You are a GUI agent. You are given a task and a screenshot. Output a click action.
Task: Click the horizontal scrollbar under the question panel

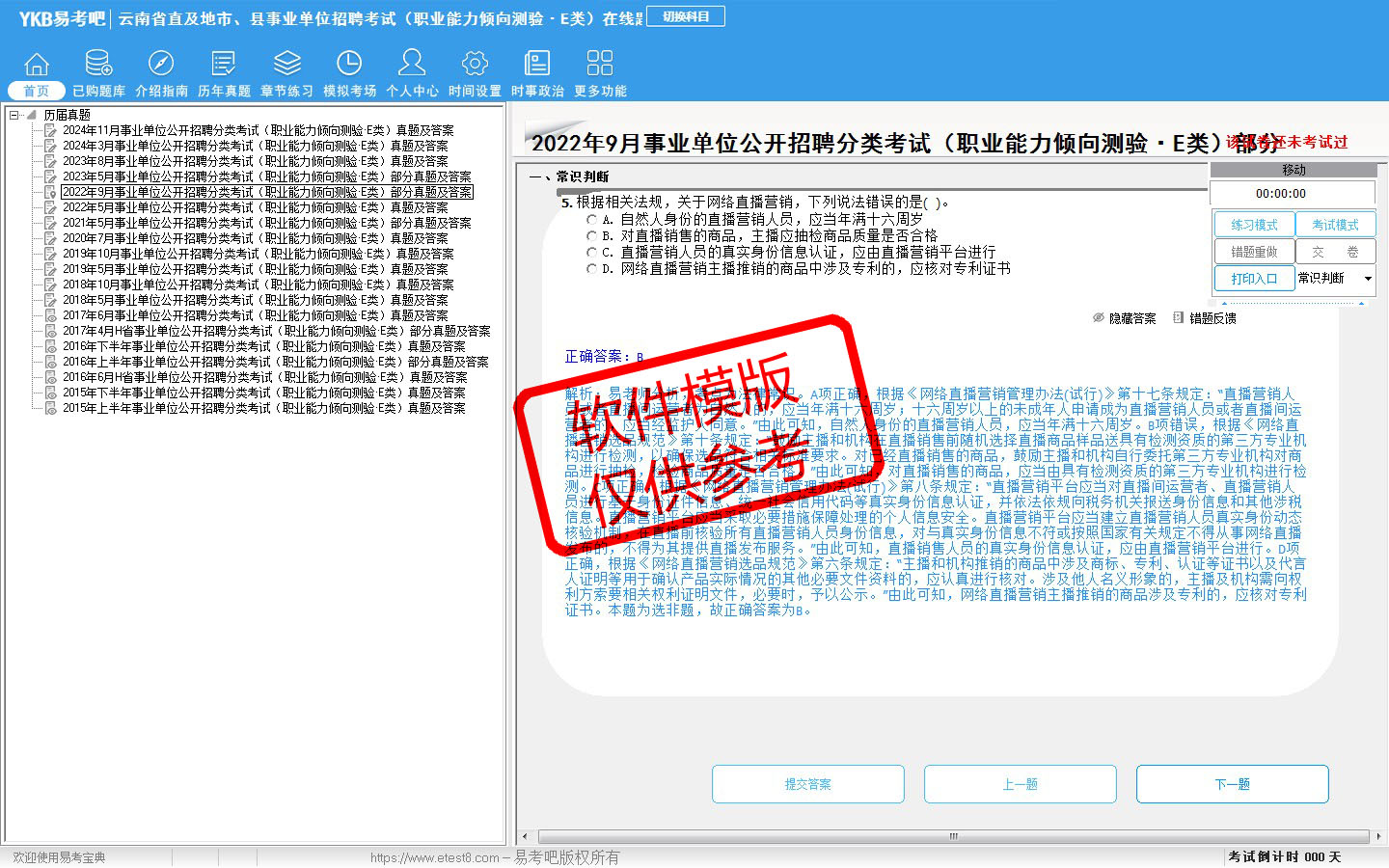click(953, 836)
